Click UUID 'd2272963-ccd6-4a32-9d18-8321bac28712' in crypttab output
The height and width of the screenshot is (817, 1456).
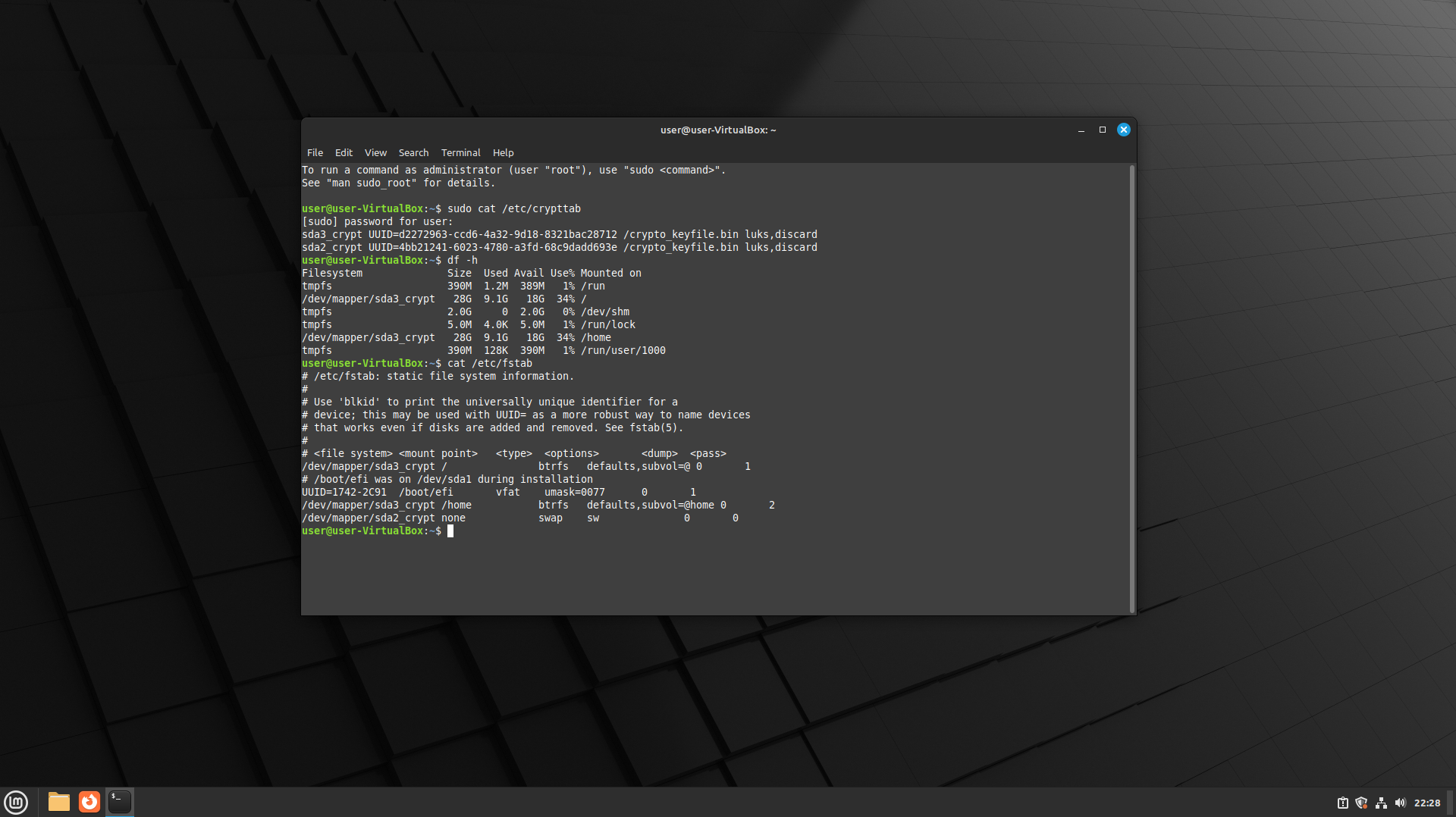[x=508, y=234]
